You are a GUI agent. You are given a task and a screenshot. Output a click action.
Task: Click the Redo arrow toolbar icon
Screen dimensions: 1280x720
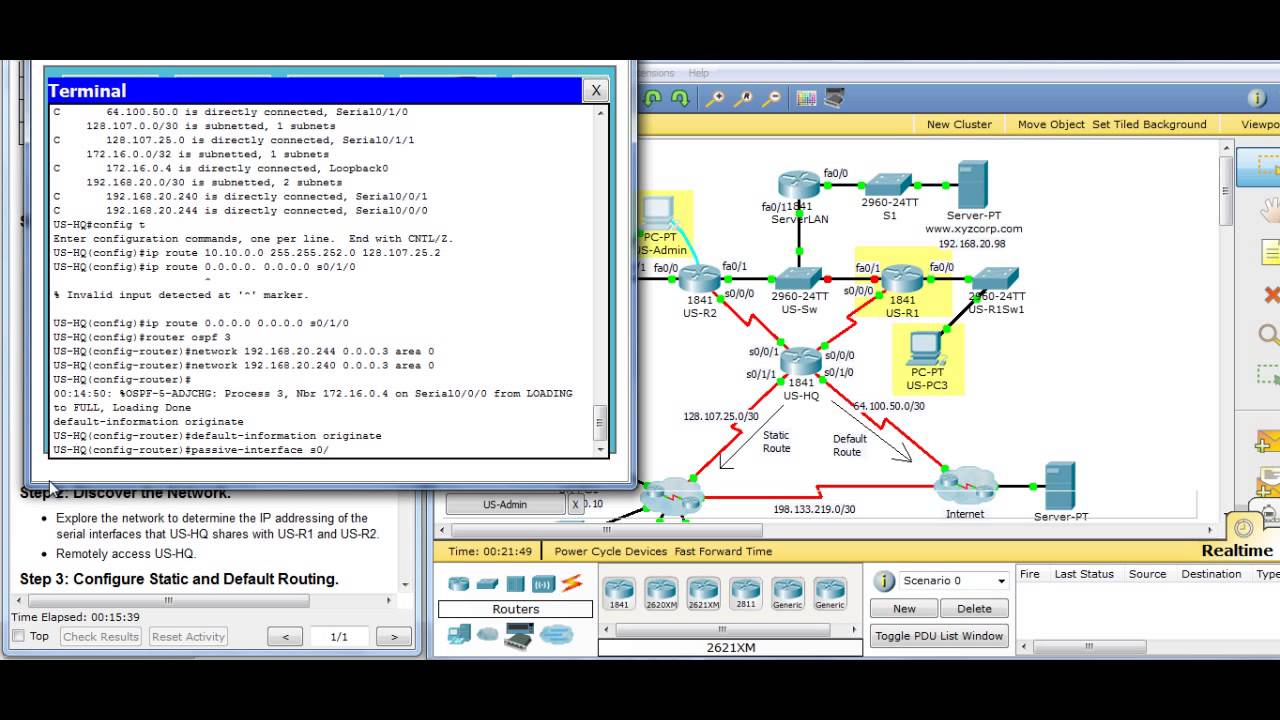pos(680,98)
